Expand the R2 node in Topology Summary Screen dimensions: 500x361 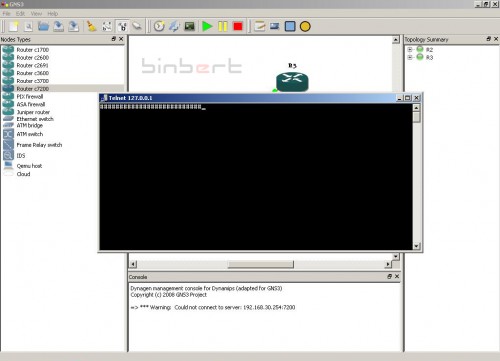click(x=410, y=50)
